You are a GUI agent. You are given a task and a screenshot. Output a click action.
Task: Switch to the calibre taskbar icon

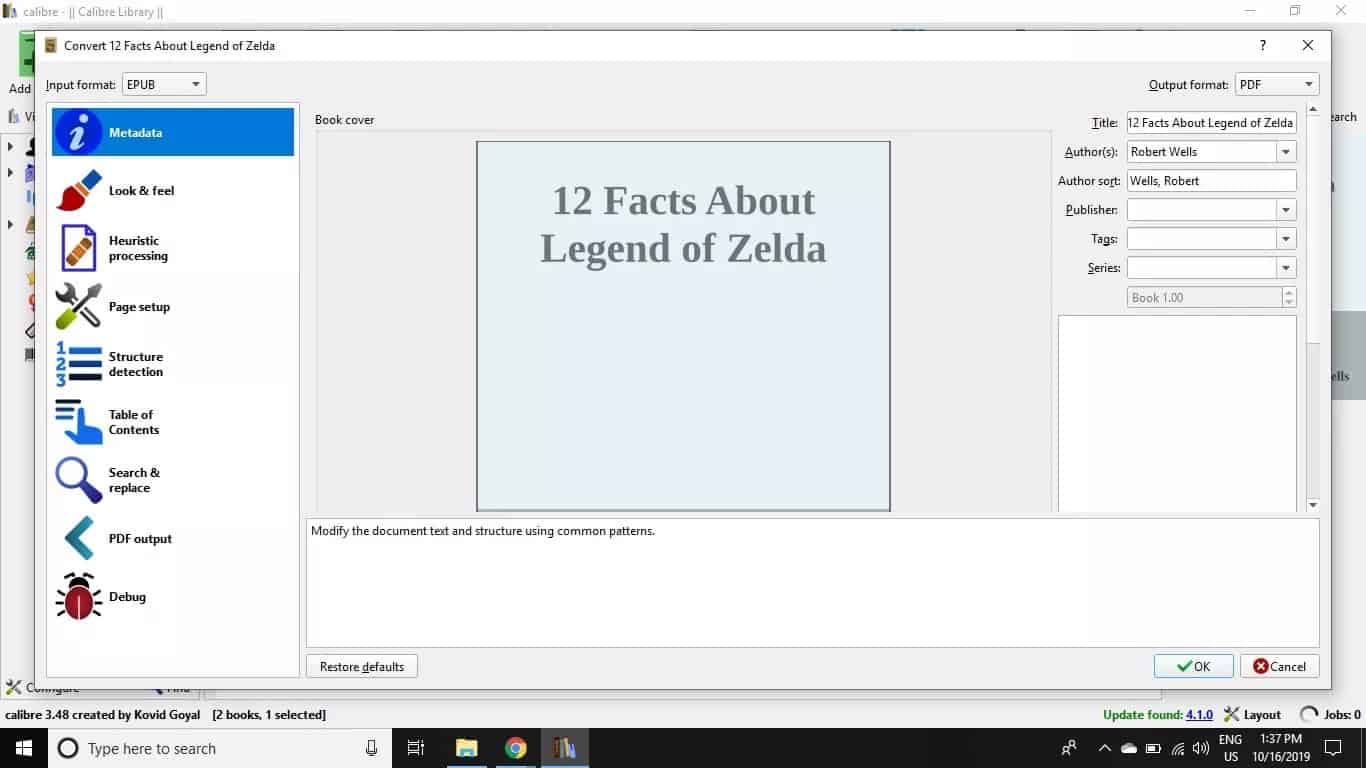tap(564, 748)
